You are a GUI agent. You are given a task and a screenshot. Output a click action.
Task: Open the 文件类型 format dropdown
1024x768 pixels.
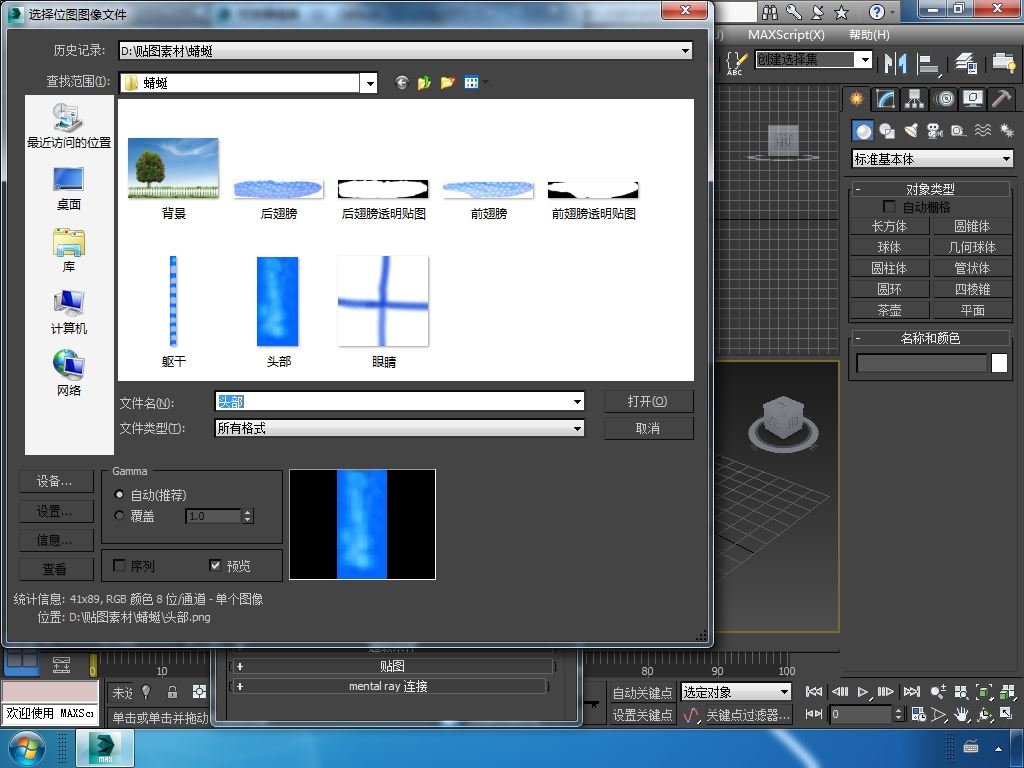577,428
